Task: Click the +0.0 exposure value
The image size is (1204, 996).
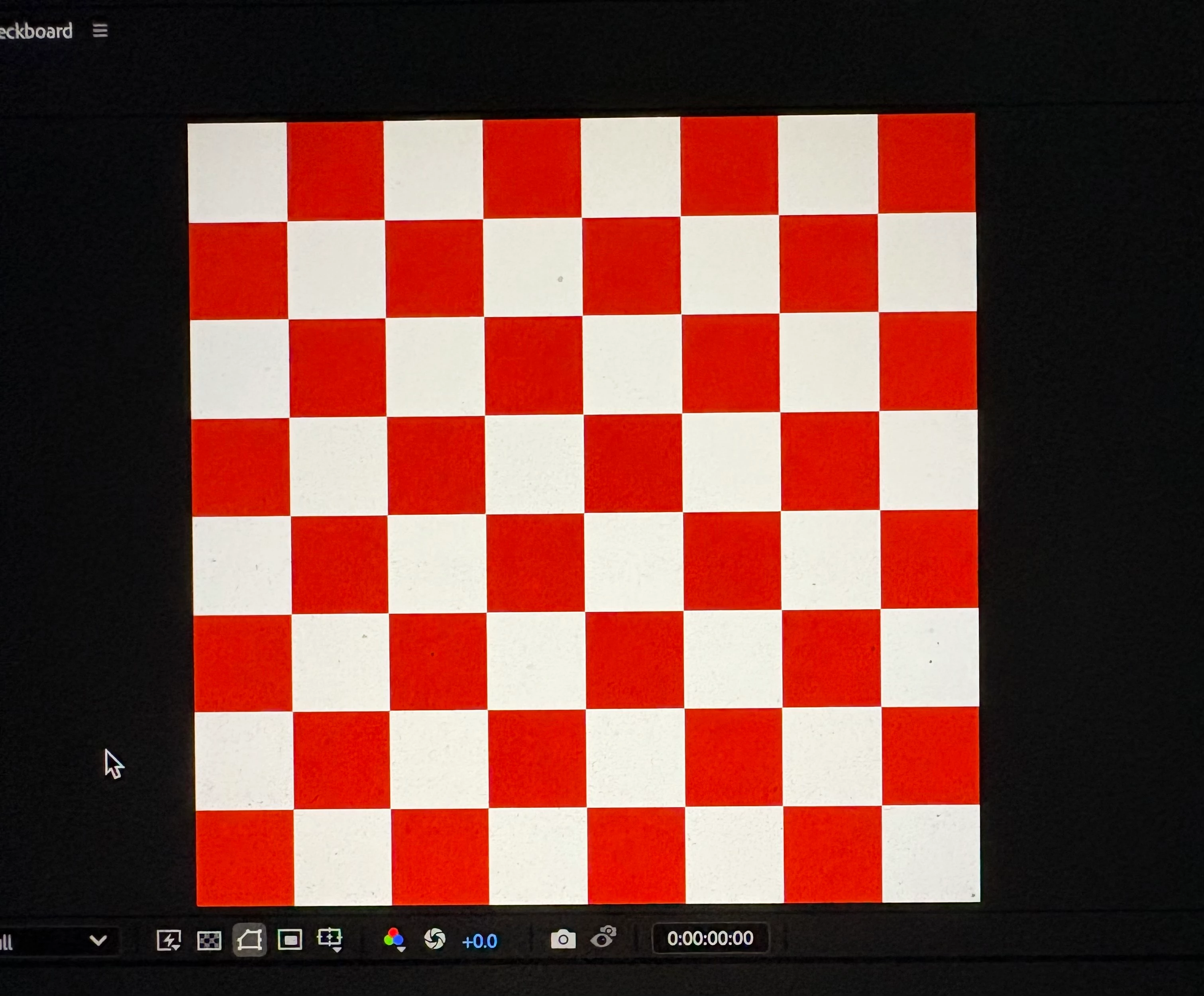Action: pyautogui.click(x=479, y=941)
